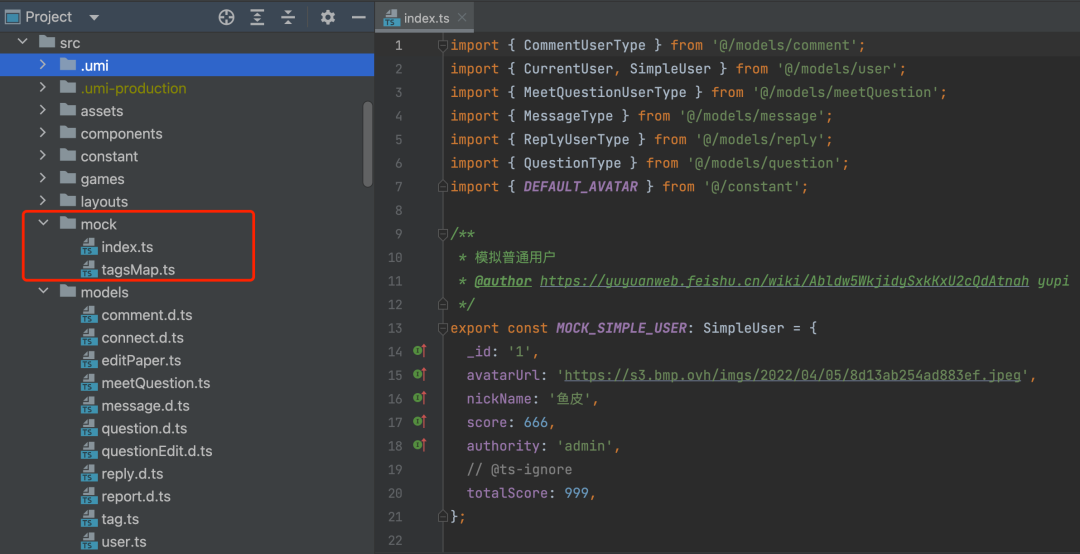This screenshot has height=554, width=1080.
Task: Open the Project view dropdown
Action: click(94, 17)
